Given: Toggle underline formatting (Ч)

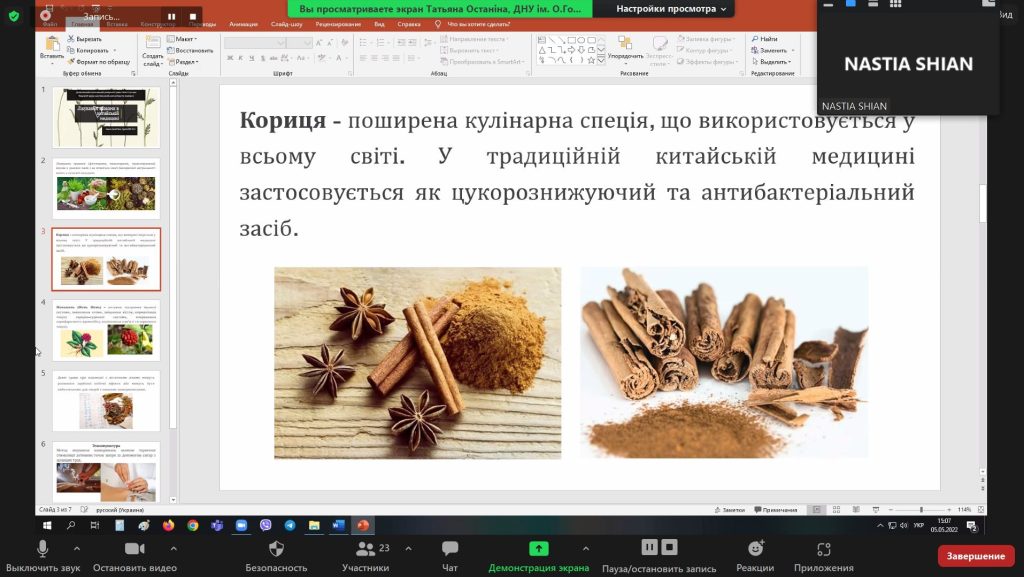Looking at the screenshot, I should click(251, 58).
